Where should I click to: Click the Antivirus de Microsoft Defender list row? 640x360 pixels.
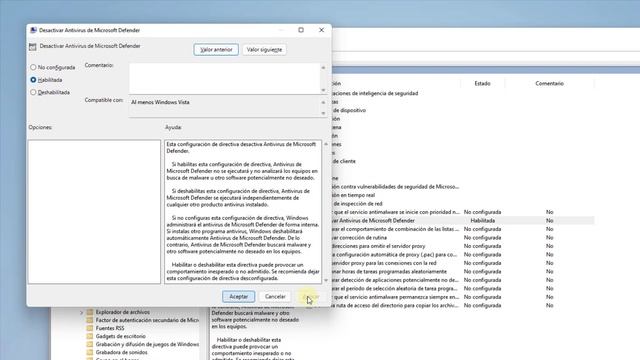coord(463,220)
